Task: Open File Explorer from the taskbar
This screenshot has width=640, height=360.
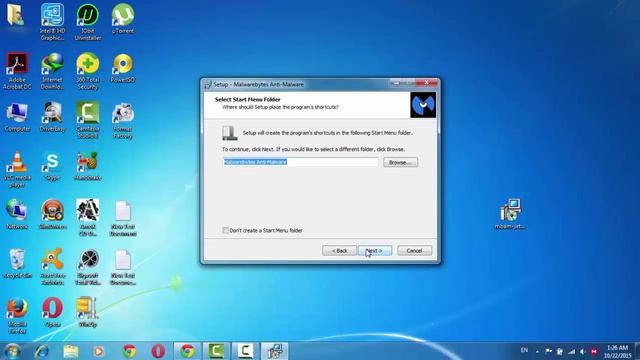Action: click(71, 351)
